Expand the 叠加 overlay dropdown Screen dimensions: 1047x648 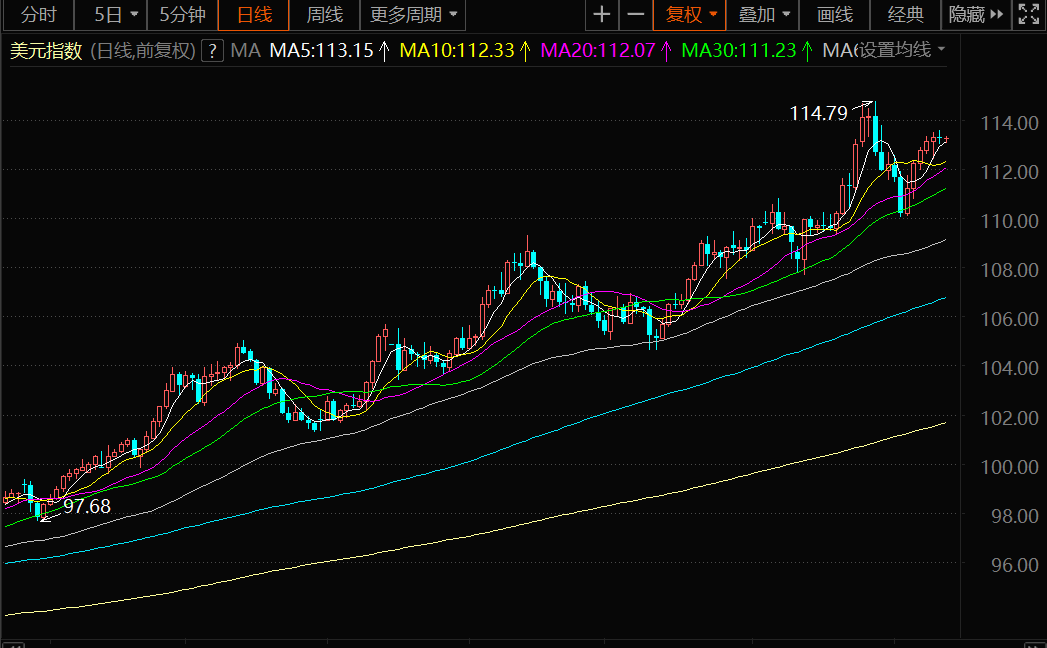[x=764, y=15]
